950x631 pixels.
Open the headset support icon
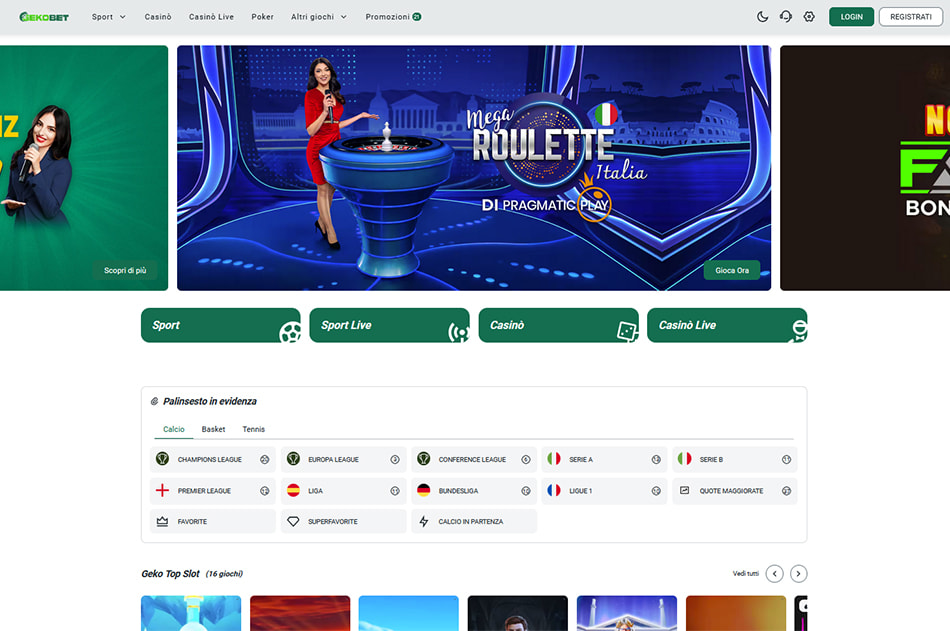coord(786,17)
